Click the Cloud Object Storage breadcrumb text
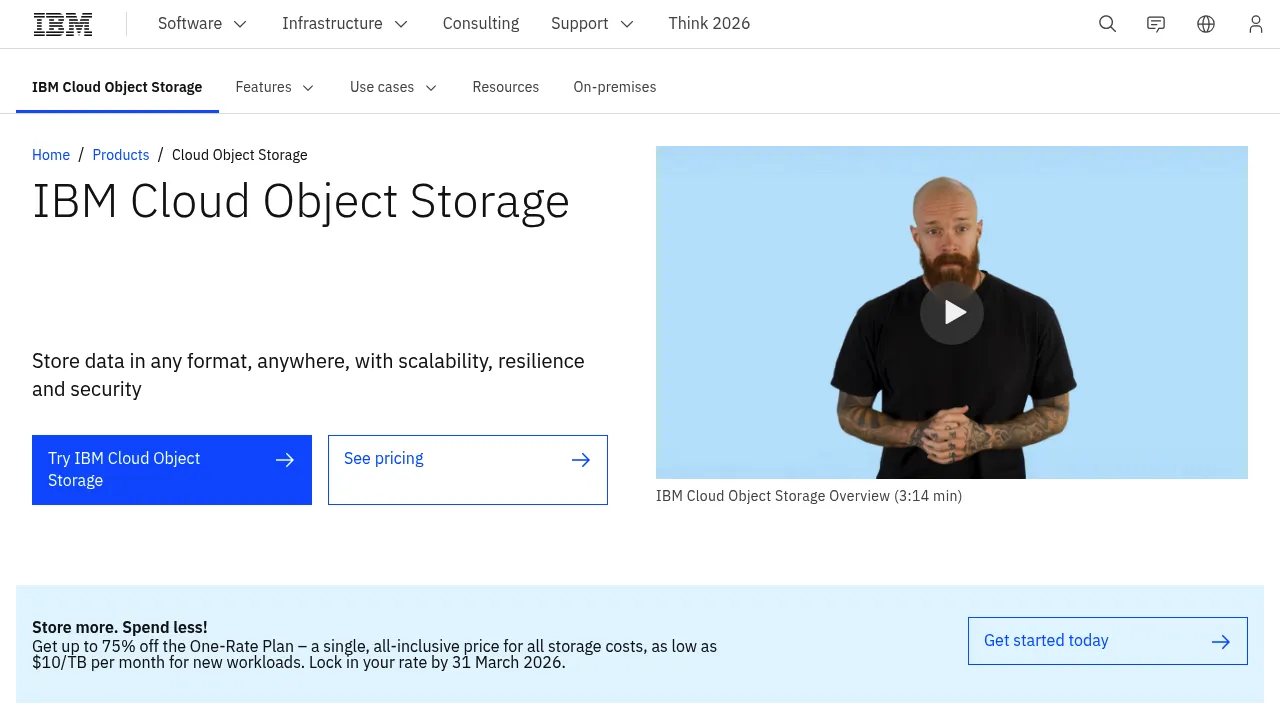The image size is (1280, 720). point(240,155)
